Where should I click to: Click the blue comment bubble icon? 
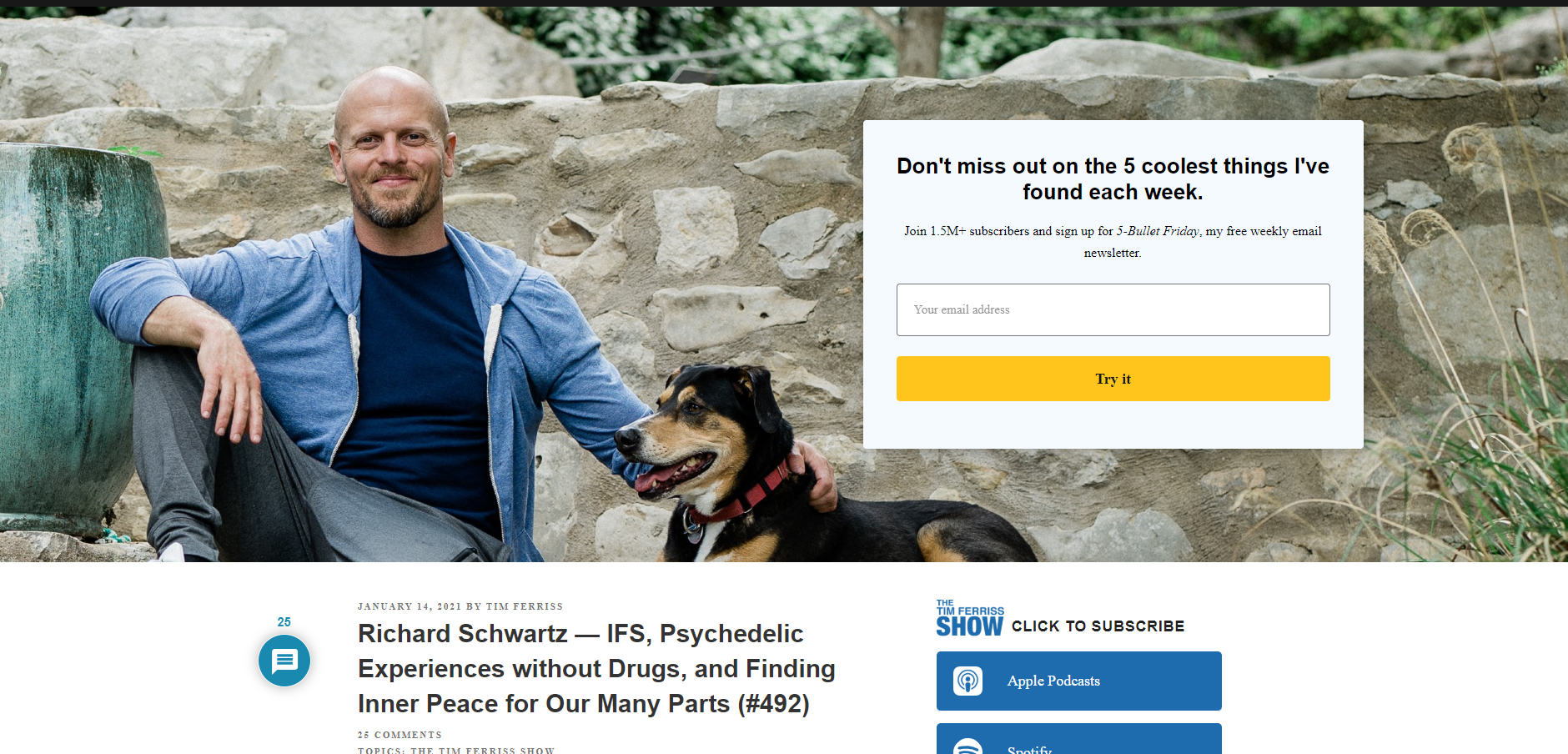(284, 661)
